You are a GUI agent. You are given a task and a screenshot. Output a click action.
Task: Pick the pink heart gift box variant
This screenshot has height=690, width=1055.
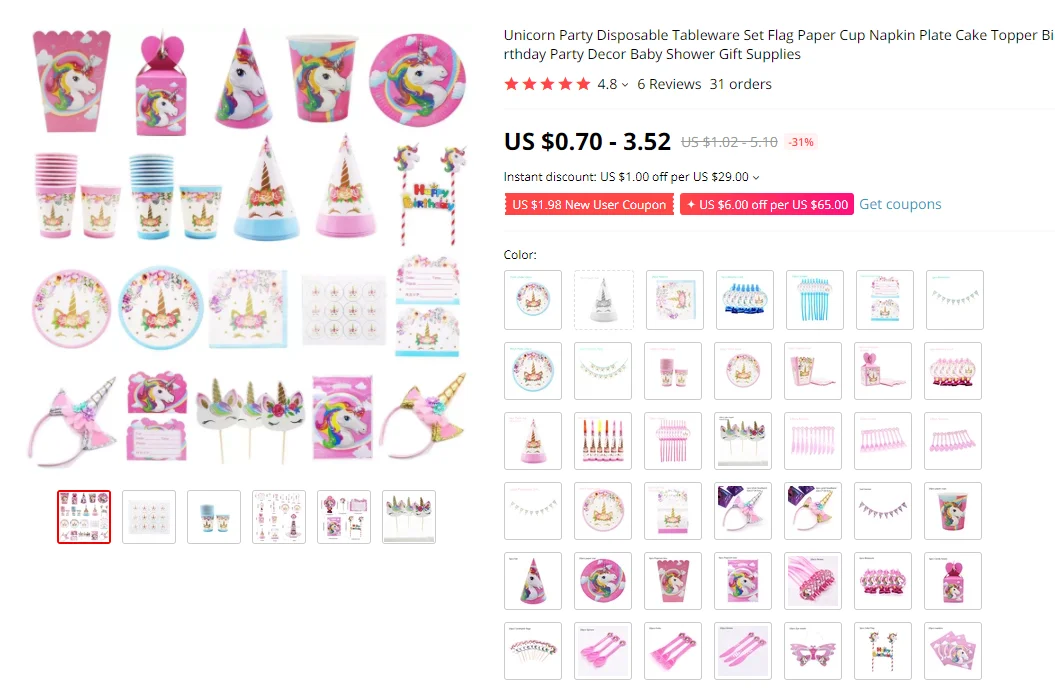[883, 371]
